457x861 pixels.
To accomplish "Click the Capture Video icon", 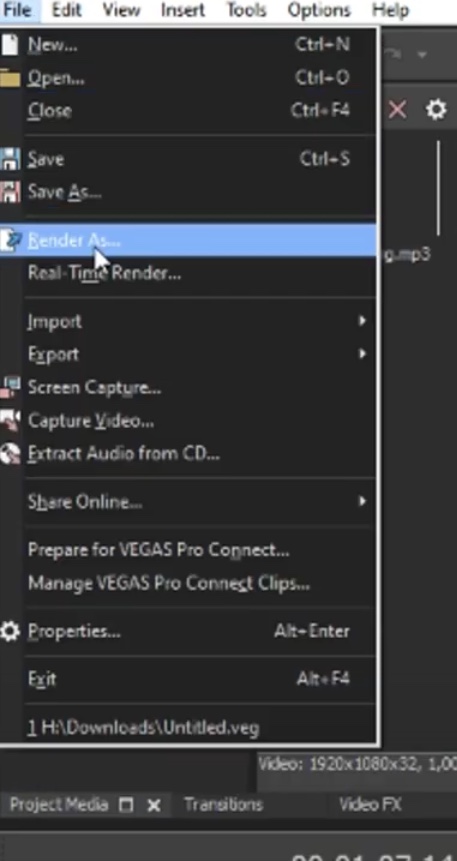I will click(x=9, y=421).
